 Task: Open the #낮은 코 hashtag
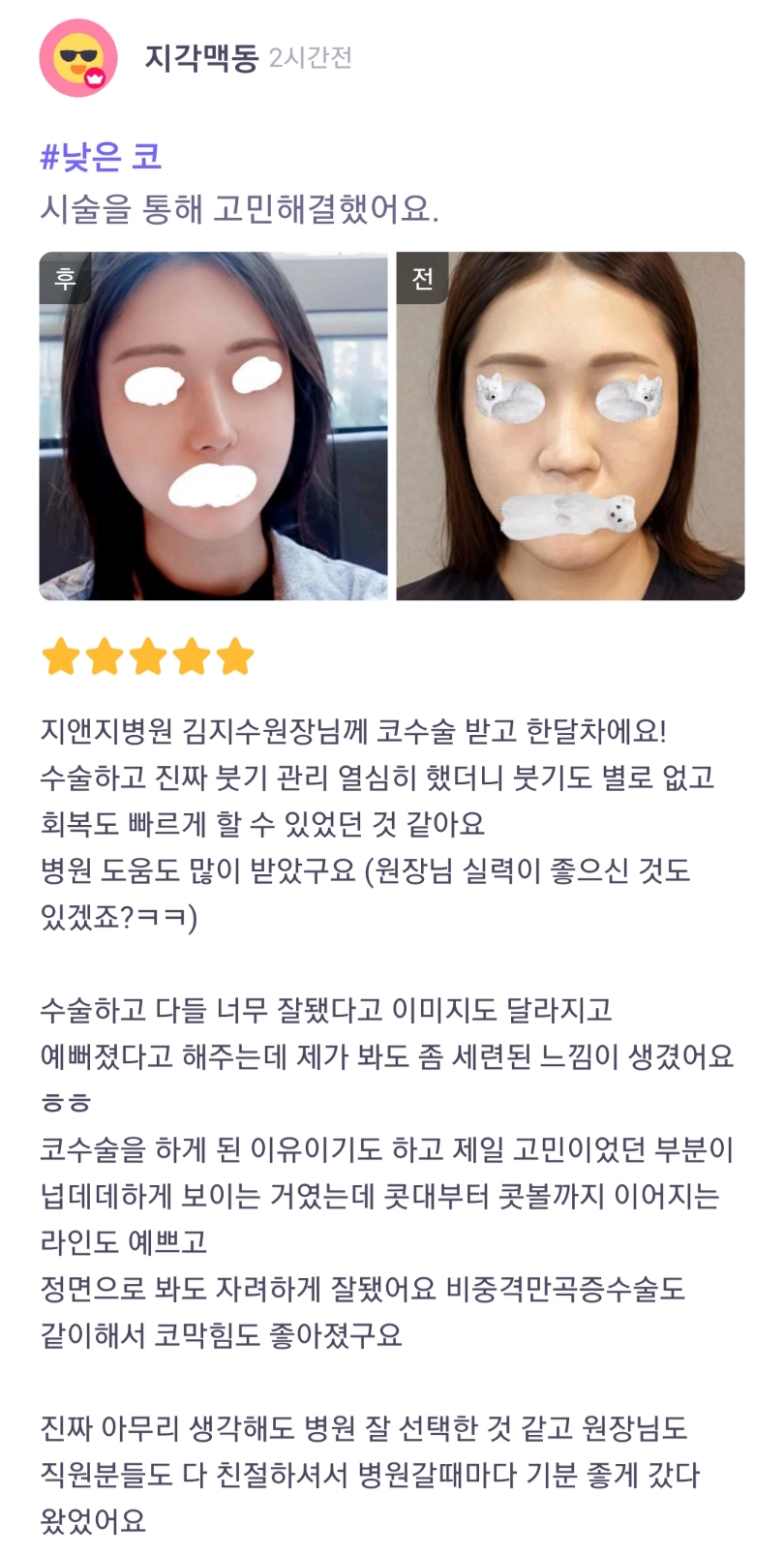coord(101,157)
